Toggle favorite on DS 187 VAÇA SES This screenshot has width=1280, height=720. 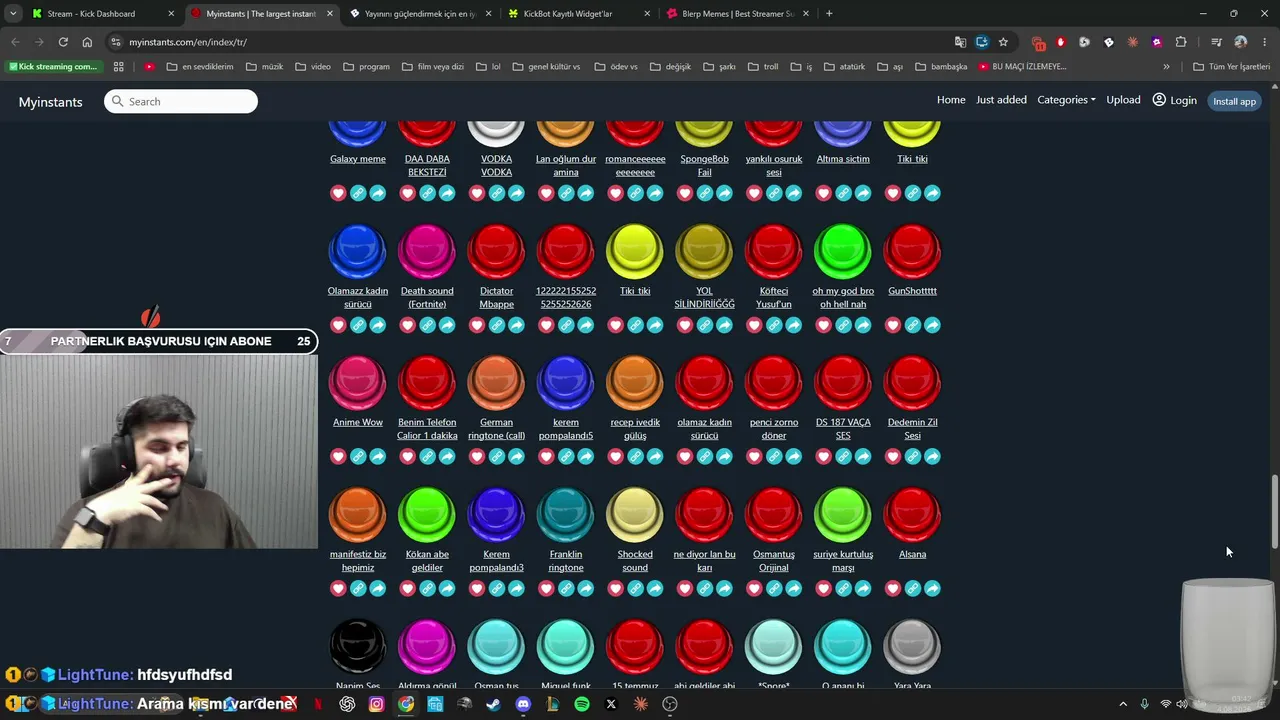(824, 457)
